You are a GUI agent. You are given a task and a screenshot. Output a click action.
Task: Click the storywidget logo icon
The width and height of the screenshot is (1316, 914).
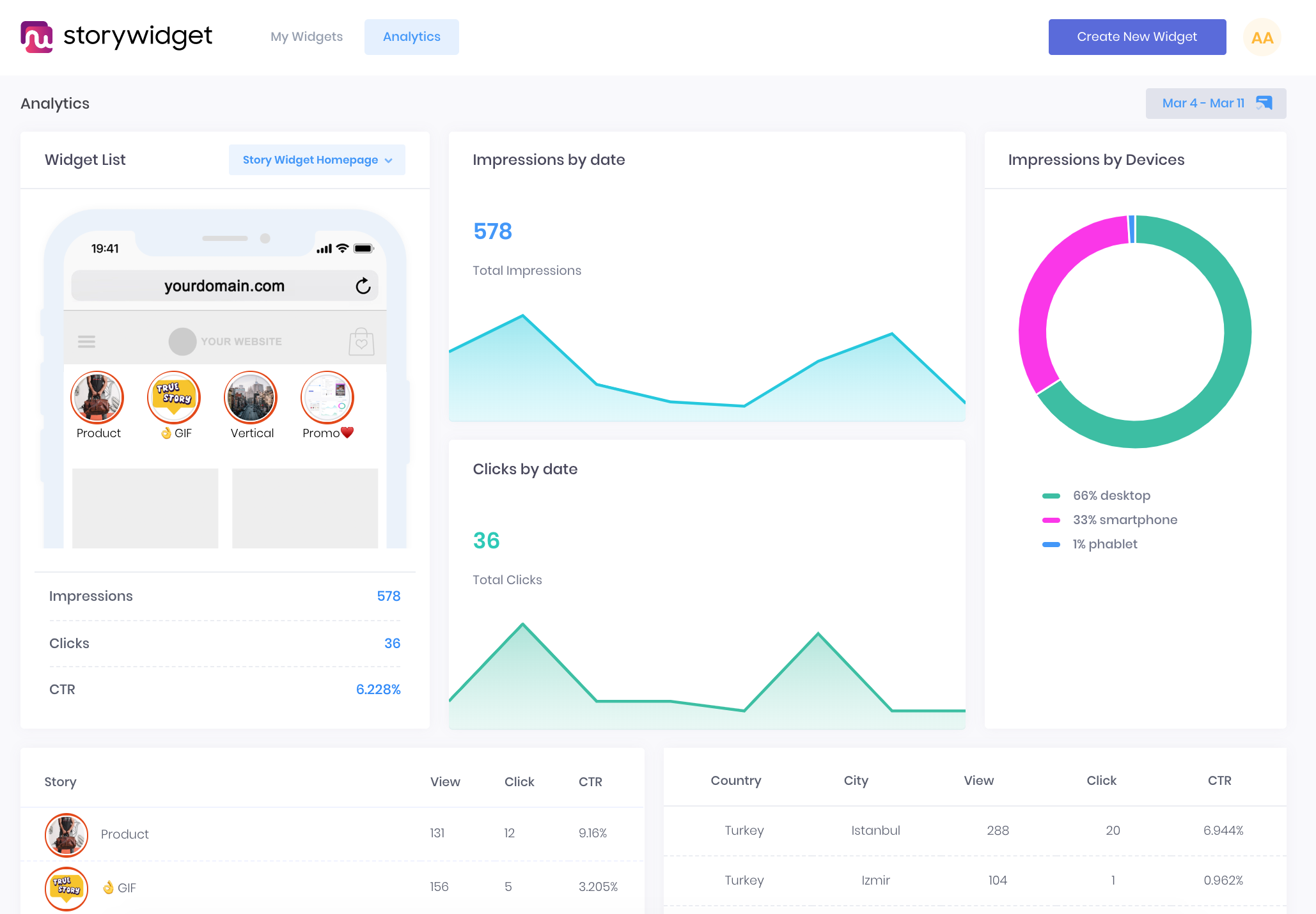[x=36, y=36]
